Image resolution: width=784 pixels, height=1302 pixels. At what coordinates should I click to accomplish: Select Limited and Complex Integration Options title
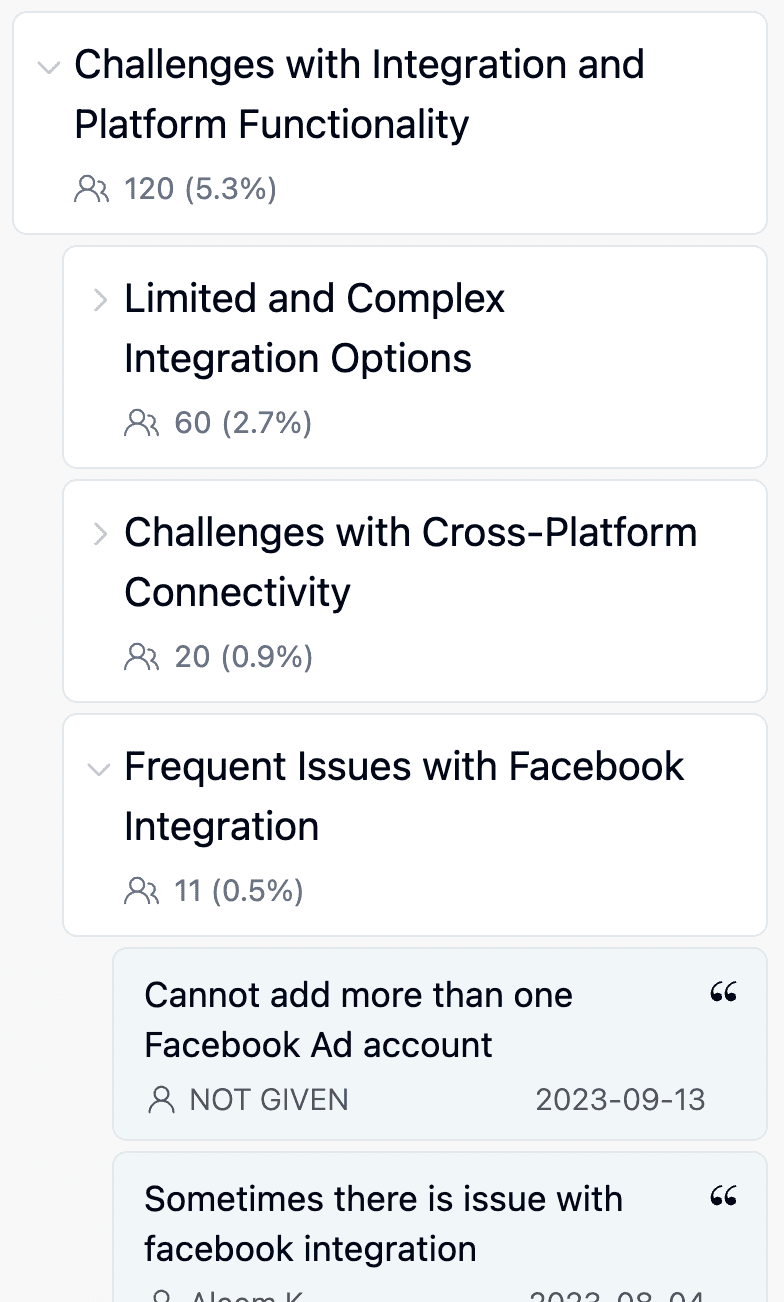pyautogui.click(x=314, y=329)
